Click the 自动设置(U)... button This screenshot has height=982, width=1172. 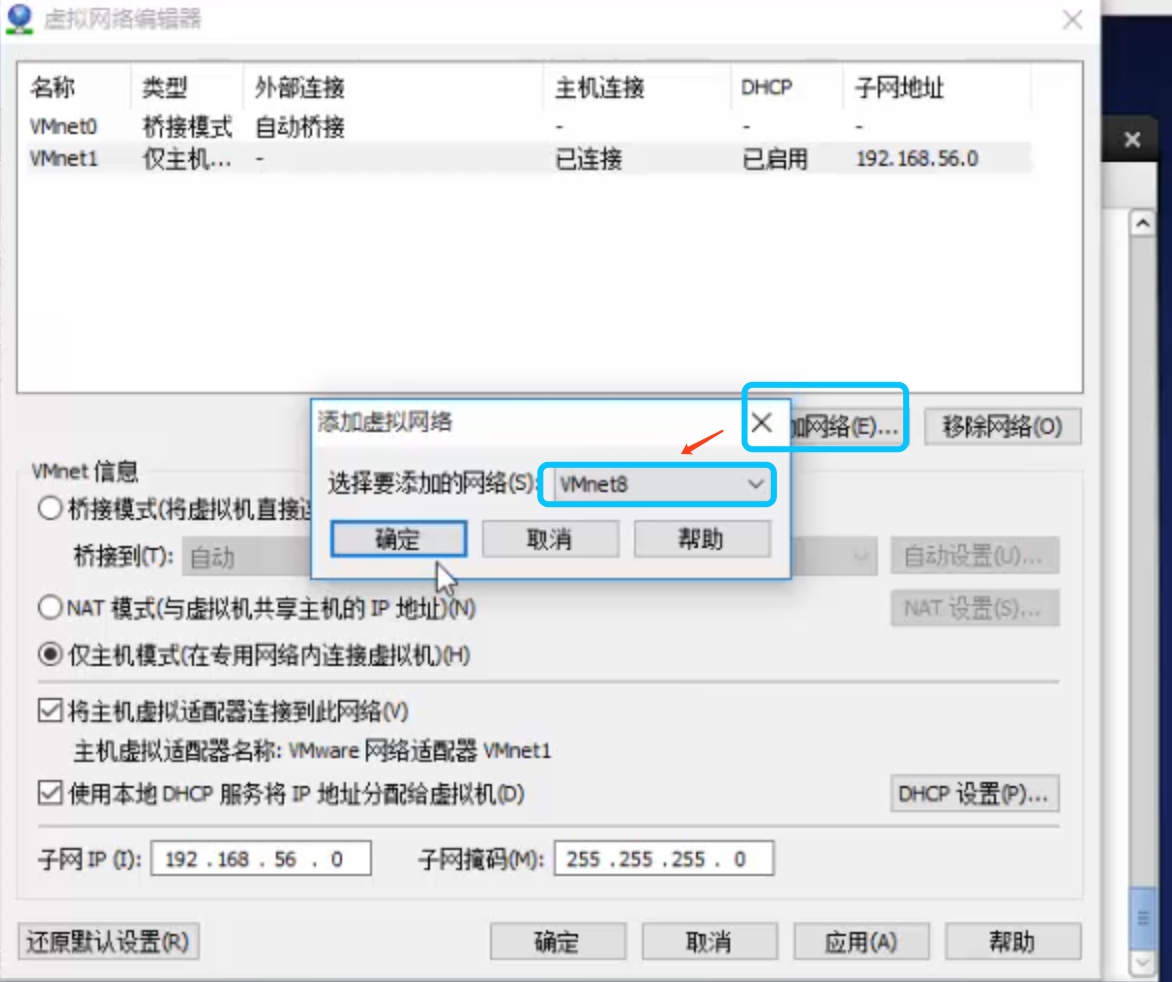tap(975, 556)
